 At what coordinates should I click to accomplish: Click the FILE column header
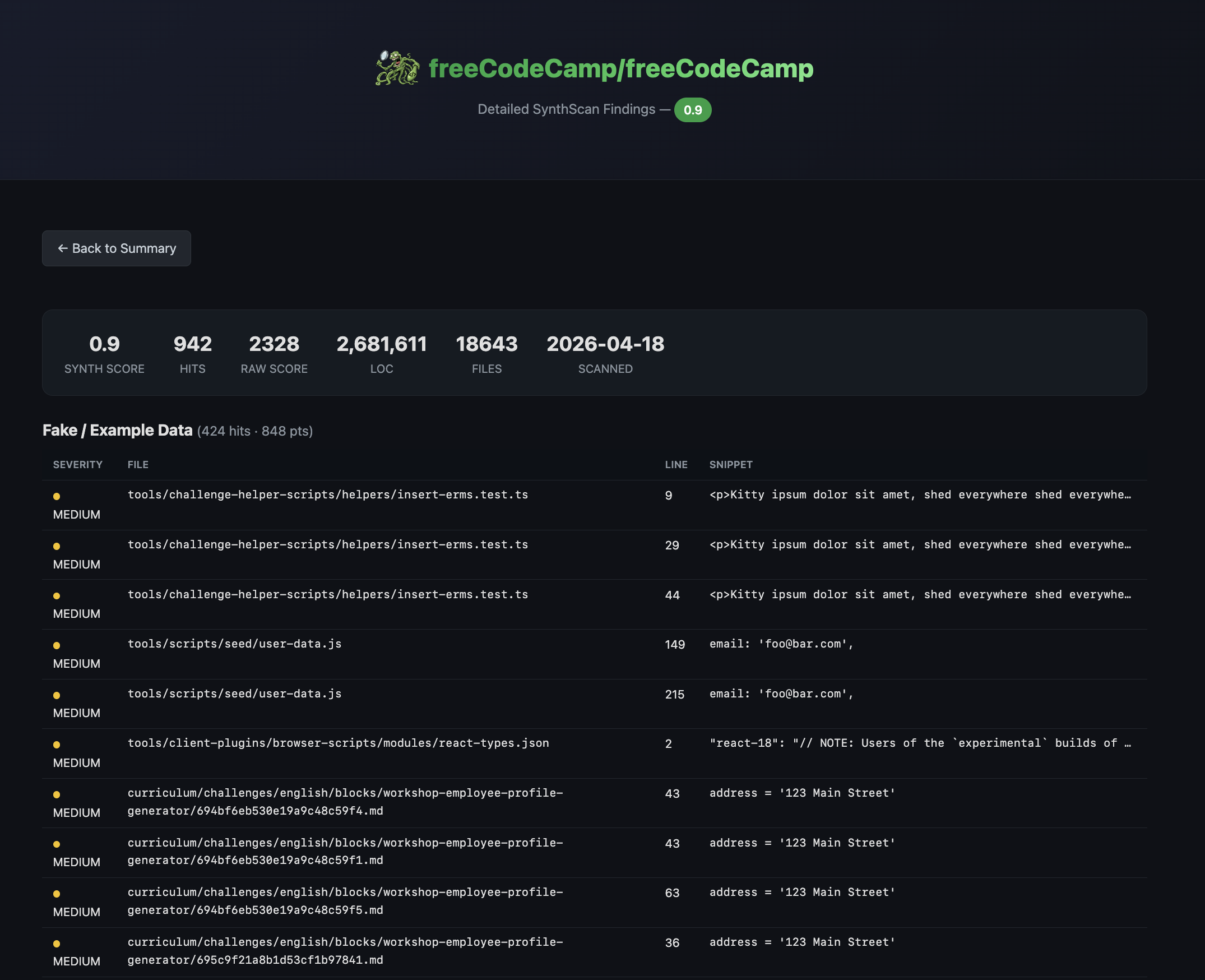pyautogui.click(x=138, y=465)
